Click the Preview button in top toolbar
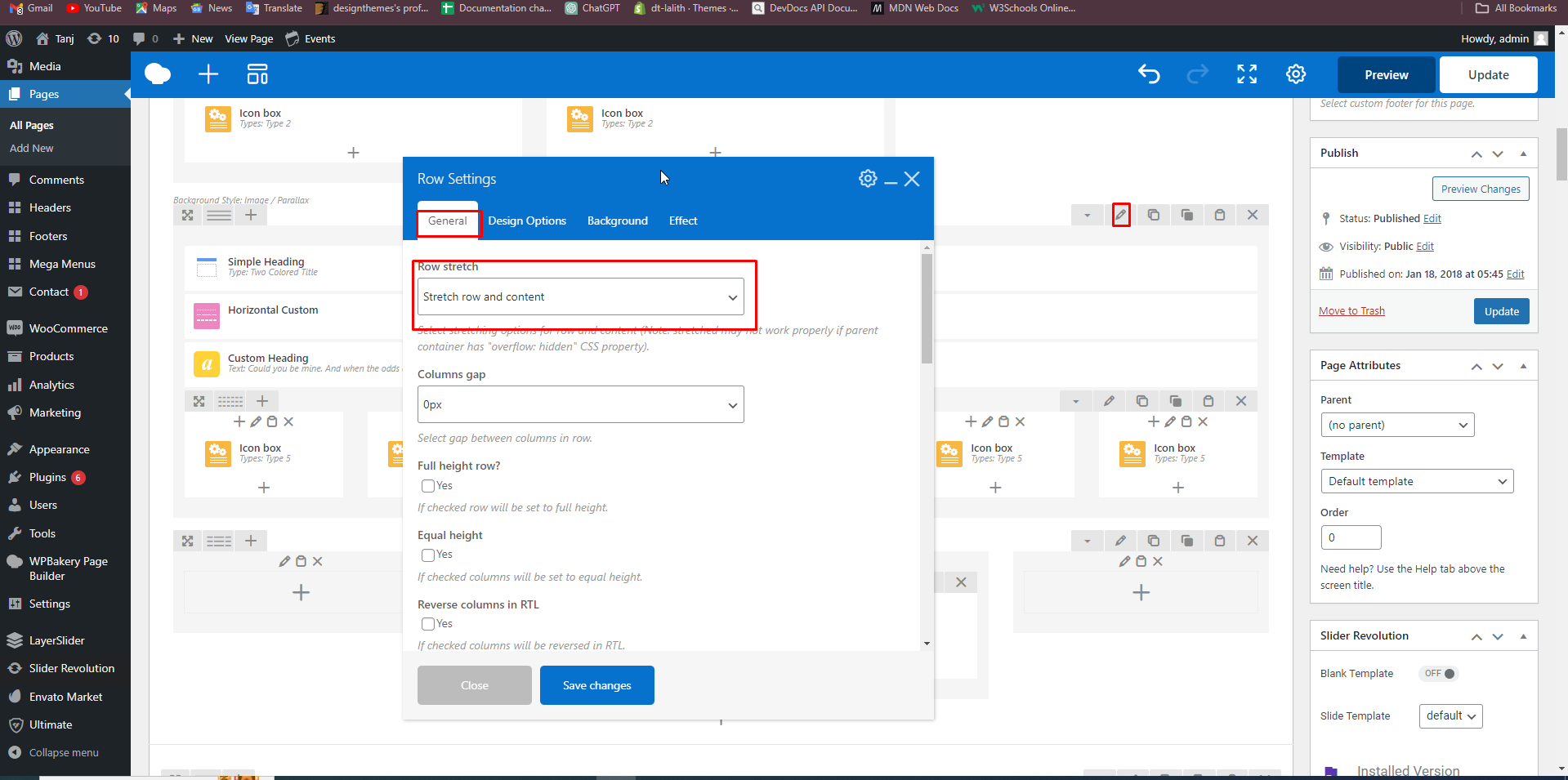The height and width of the screenshot is (780, 1568). click(x=1387, y=74)
